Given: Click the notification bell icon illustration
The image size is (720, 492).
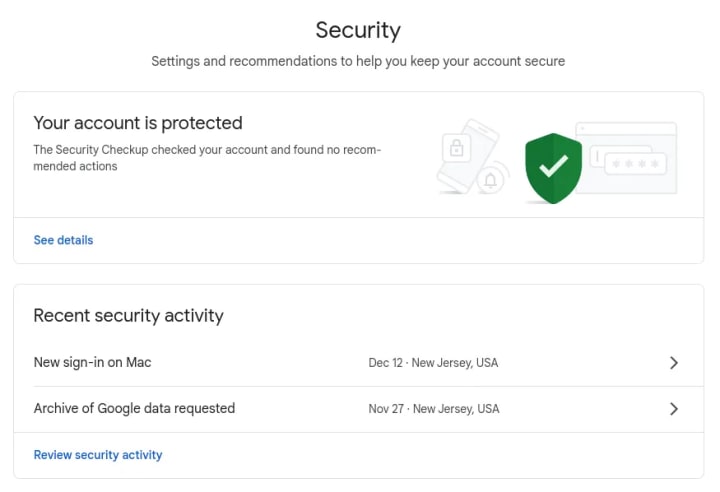Looking at the screenshot, I should point(491,180).
